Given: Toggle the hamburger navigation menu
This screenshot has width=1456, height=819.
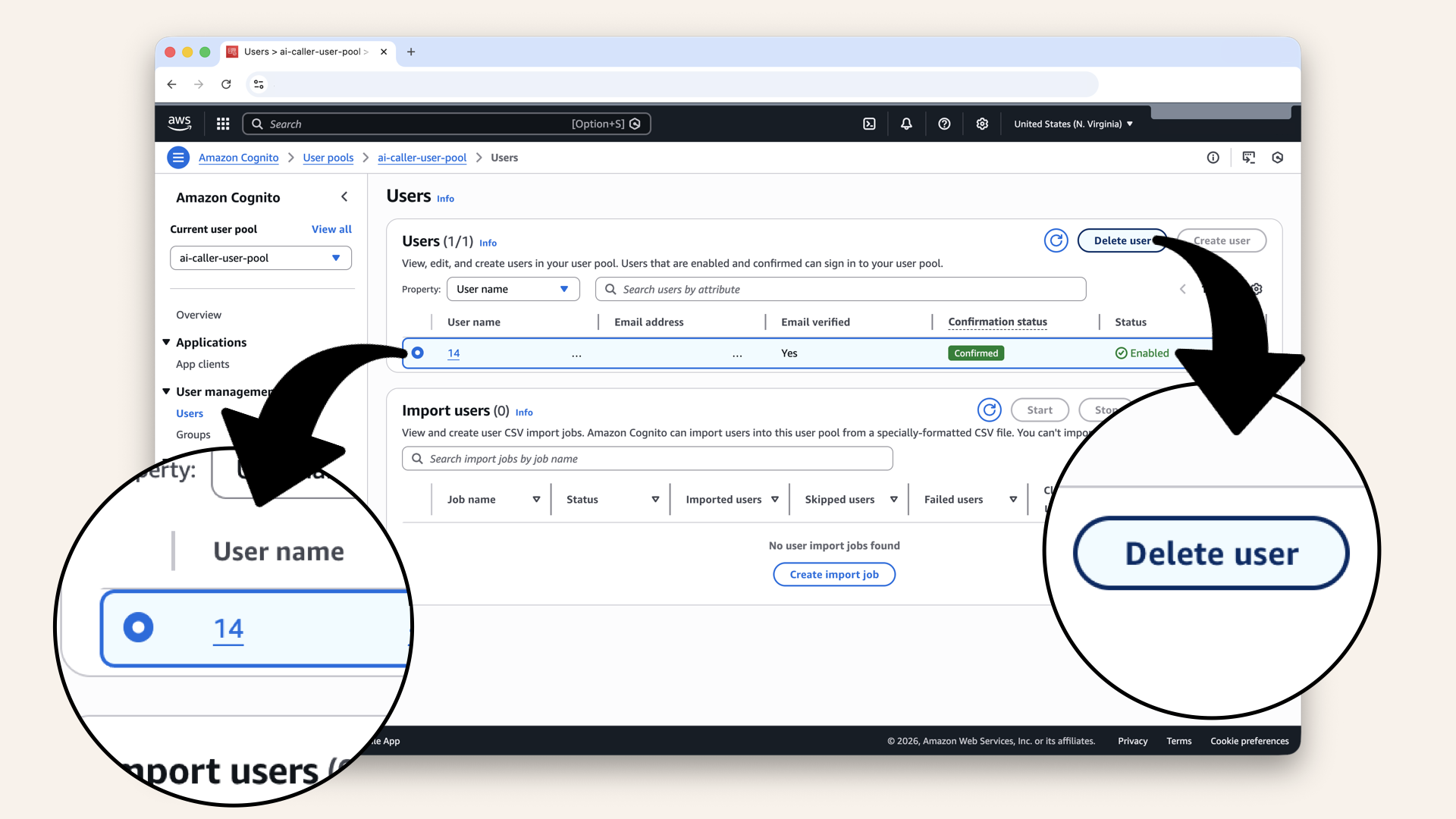Looking at the screenshot, I should coord(178,158).
